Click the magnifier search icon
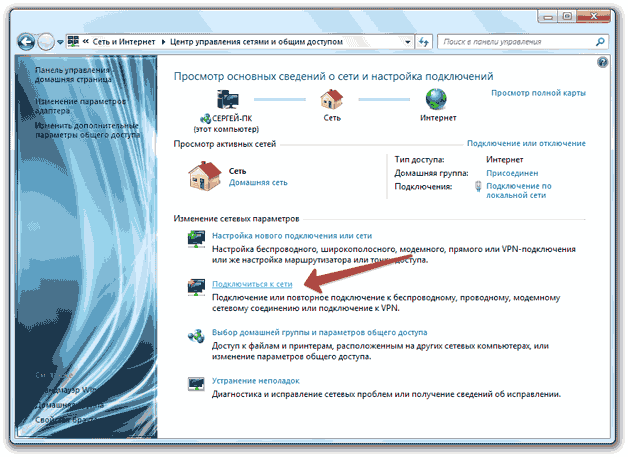 (x=600, y=42)
